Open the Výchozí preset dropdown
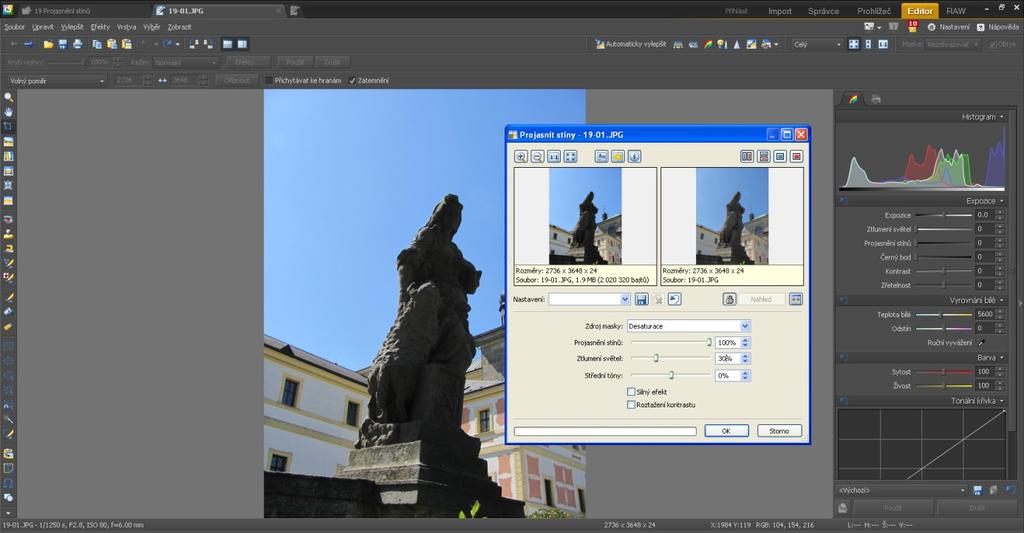Image resolution: width=1024 pixels, height=533 pixels. (901, 490)
